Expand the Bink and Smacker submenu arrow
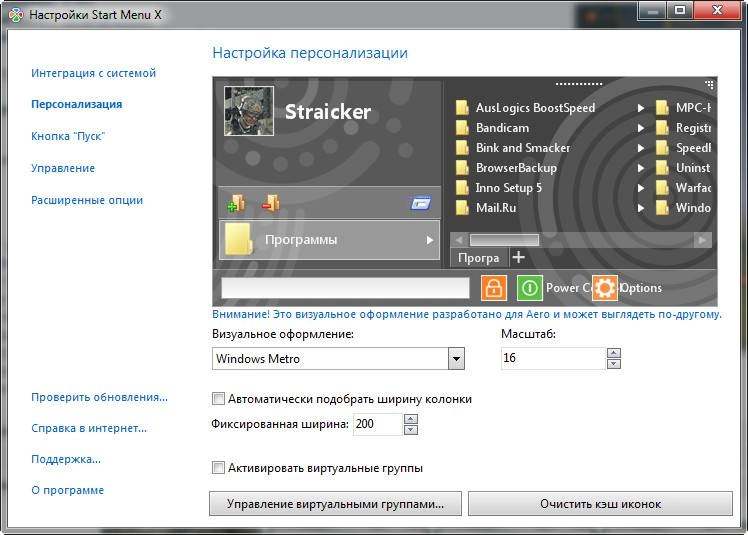The width and height of the screenshot is (748, 535). [x=641, y=148]
